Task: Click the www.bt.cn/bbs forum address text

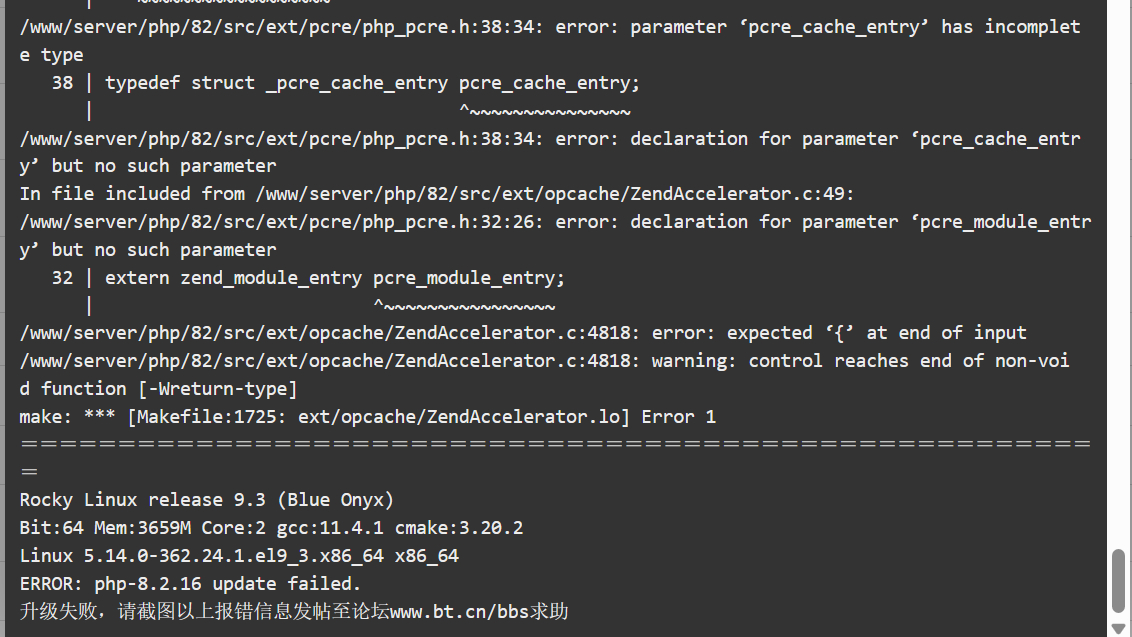Action: (x=459, y=612)
